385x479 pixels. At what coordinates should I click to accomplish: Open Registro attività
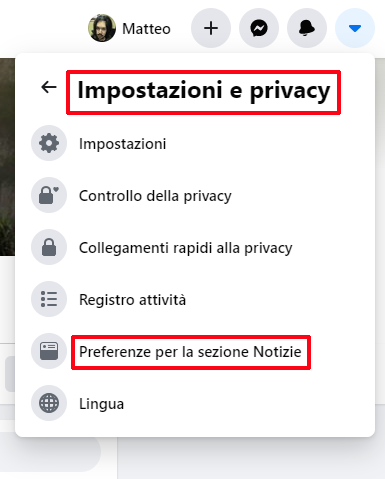[x=195, y=299]
